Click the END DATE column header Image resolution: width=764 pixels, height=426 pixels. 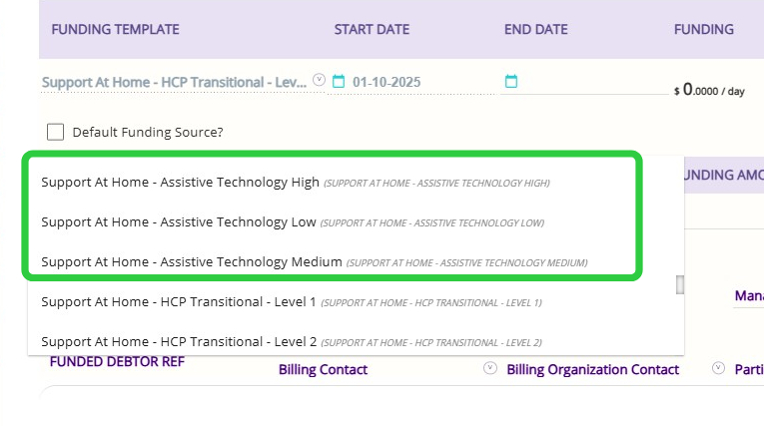click(x=536, y=29)
